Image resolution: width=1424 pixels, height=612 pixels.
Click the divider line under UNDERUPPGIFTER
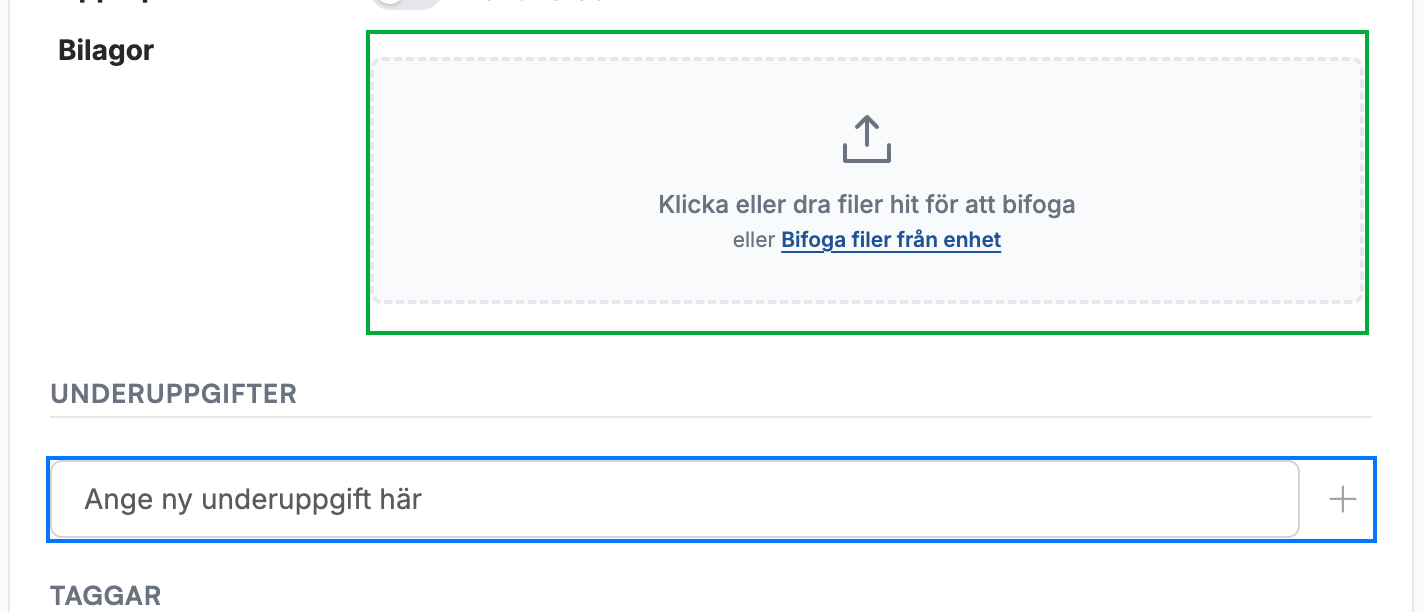pyautogui.click(x=711, y=417)
